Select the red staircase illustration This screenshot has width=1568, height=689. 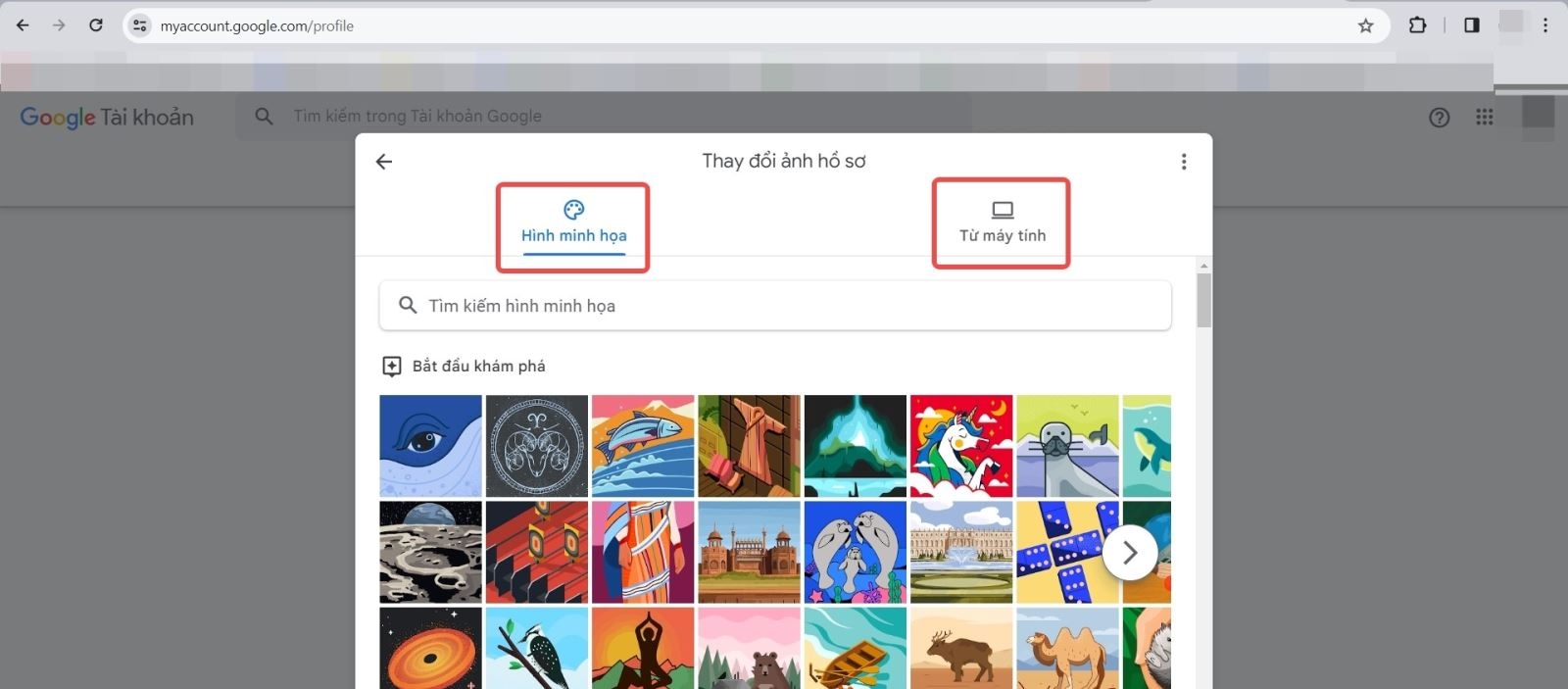coord(537,553)
